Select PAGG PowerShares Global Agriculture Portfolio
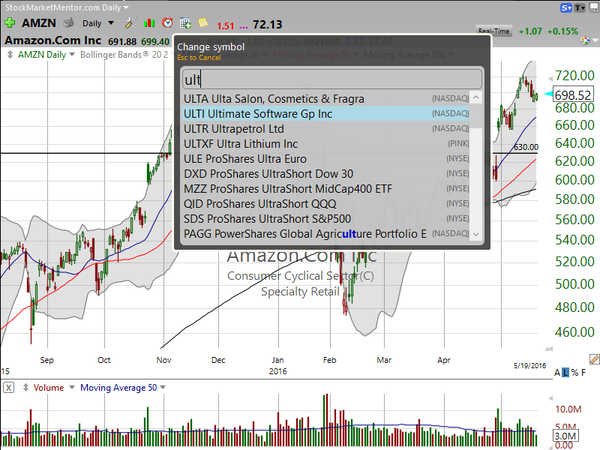This screenshot has width=600, height=450. (x=326, y=233)
